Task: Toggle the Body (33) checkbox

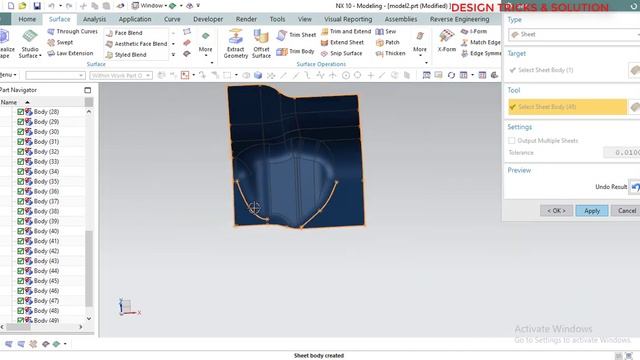Action: (20, 162)
